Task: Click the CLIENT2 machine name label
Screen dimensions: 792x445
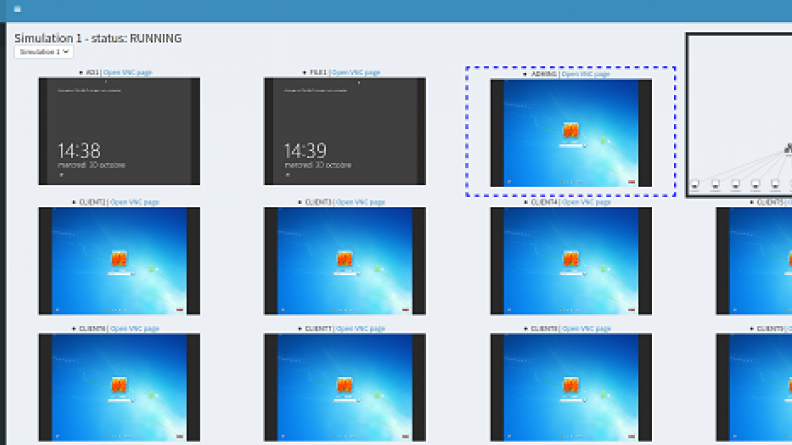Action: point(92,202)
